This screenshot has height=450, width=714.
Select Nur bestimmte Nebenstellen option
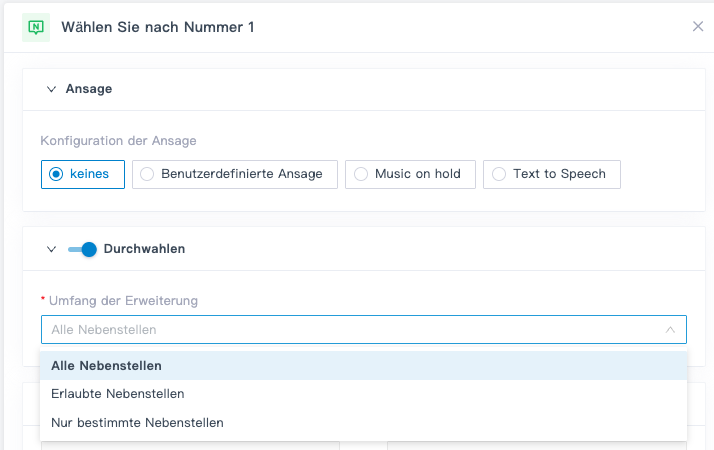tap(137, 423)
